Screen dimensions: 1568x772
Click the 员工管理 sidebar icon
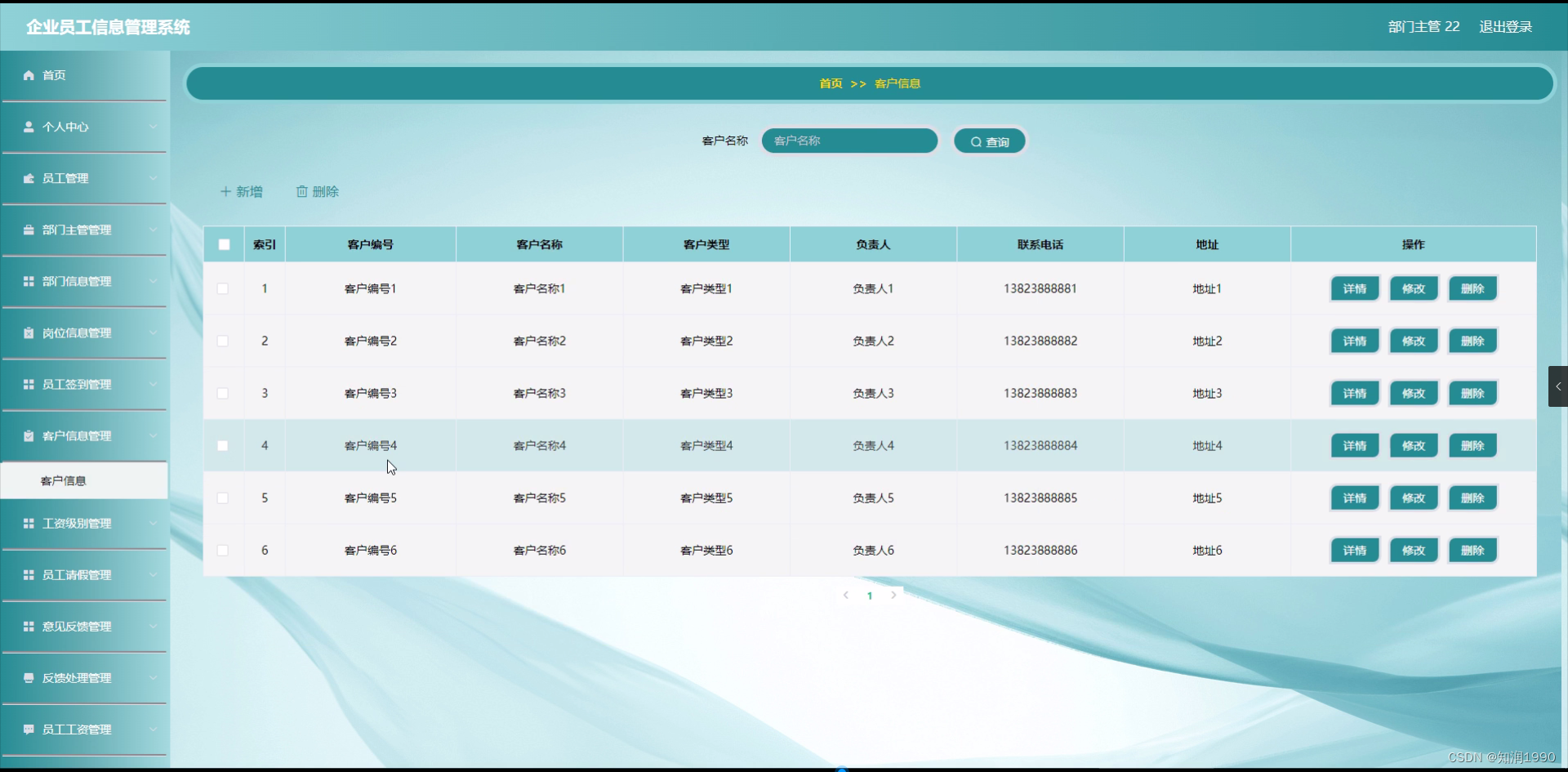[29, 178]
